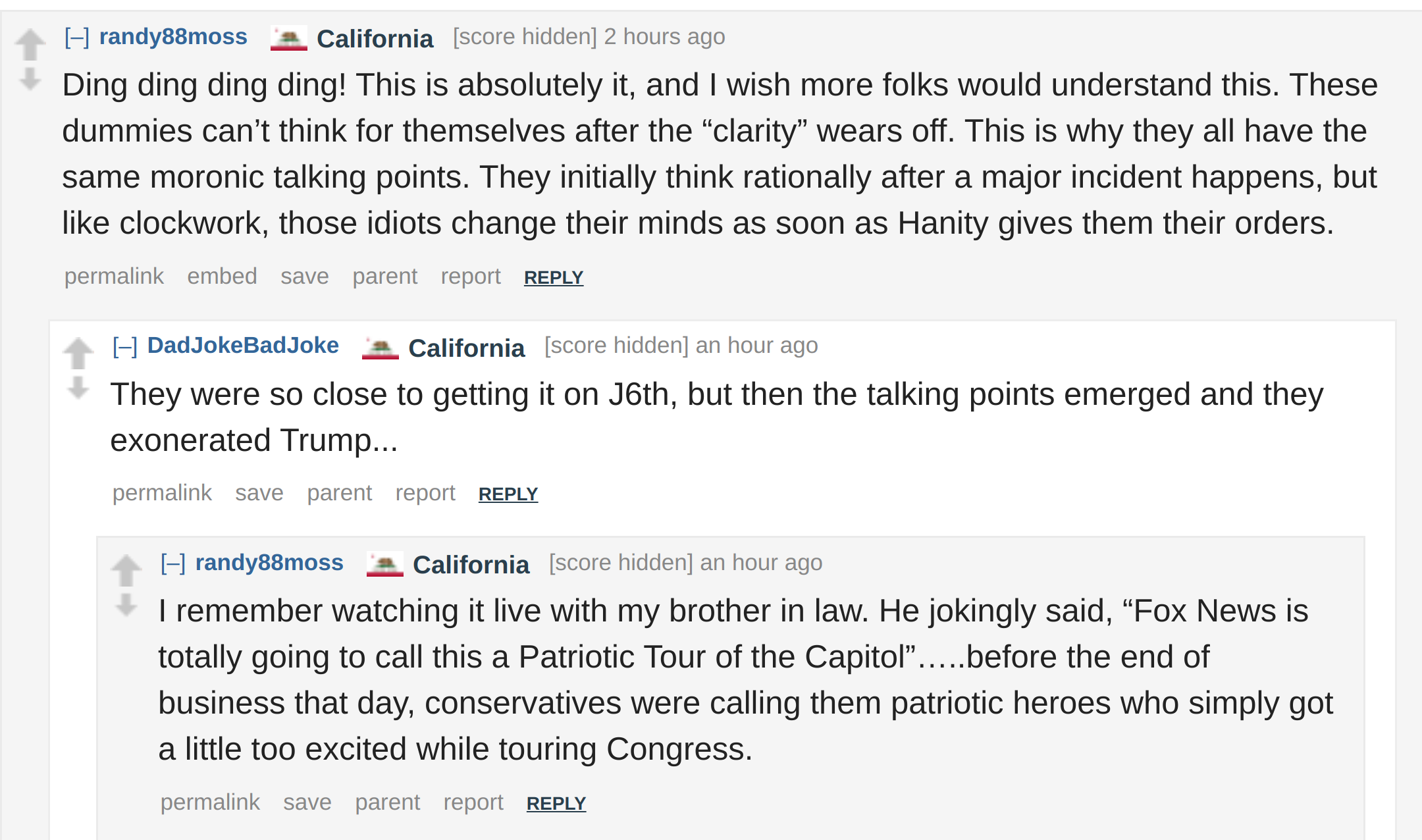This screenshot has width=1422, height=840.
Task: Reply to the Hanity orders comment
Action: click(554, 277)
